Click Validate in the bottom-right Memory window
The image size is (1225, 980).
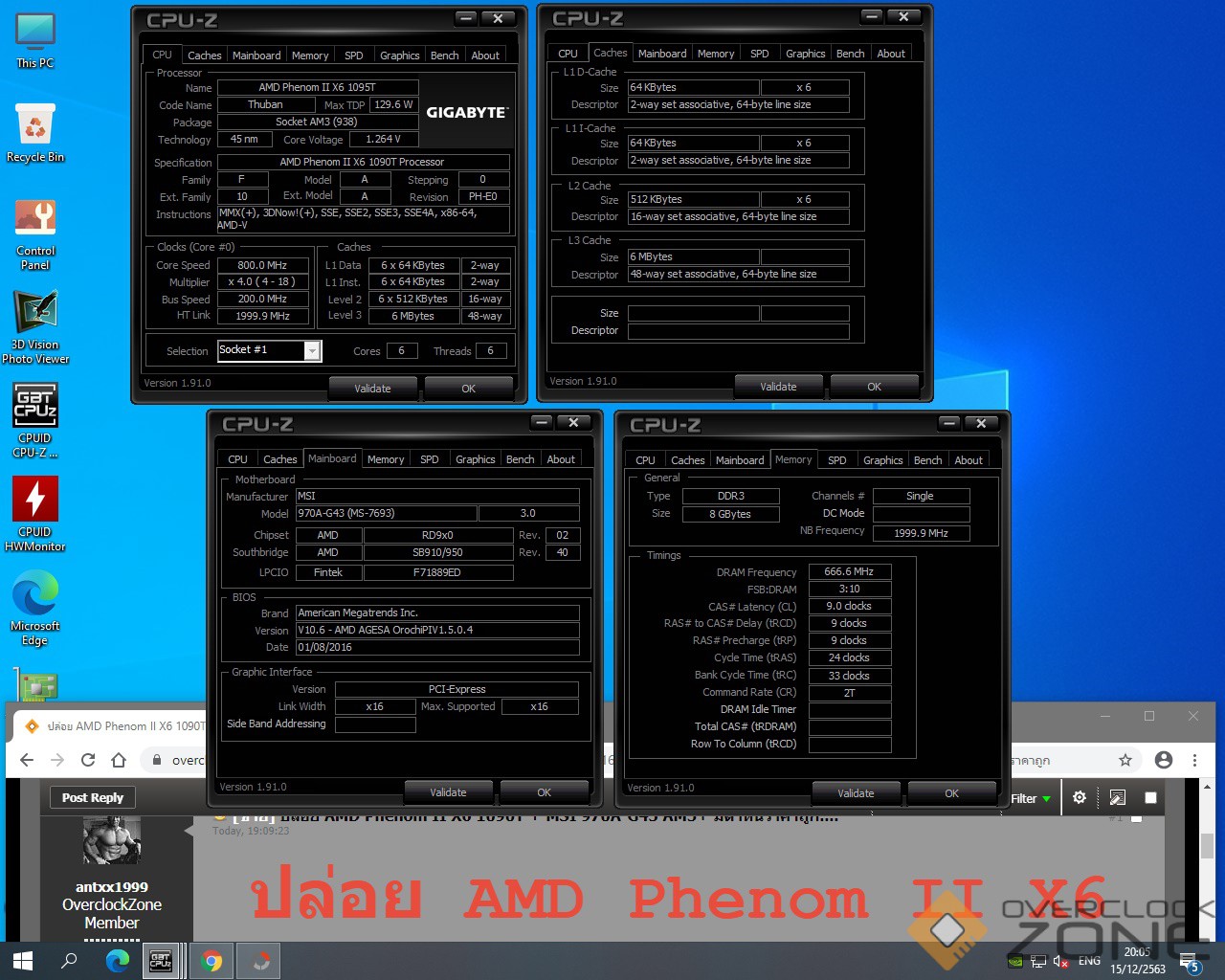[x=857, y=793]
